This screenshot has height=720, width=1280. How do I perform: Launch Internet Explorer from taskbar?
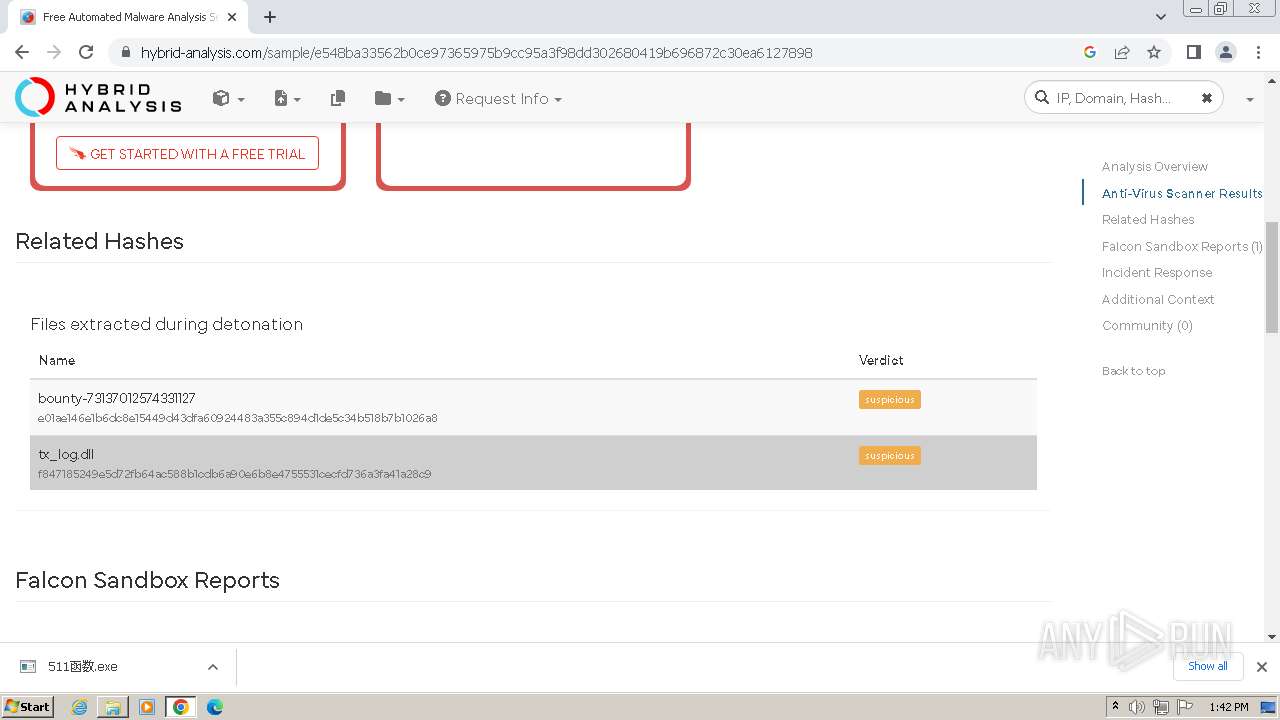tap(80, 707)
